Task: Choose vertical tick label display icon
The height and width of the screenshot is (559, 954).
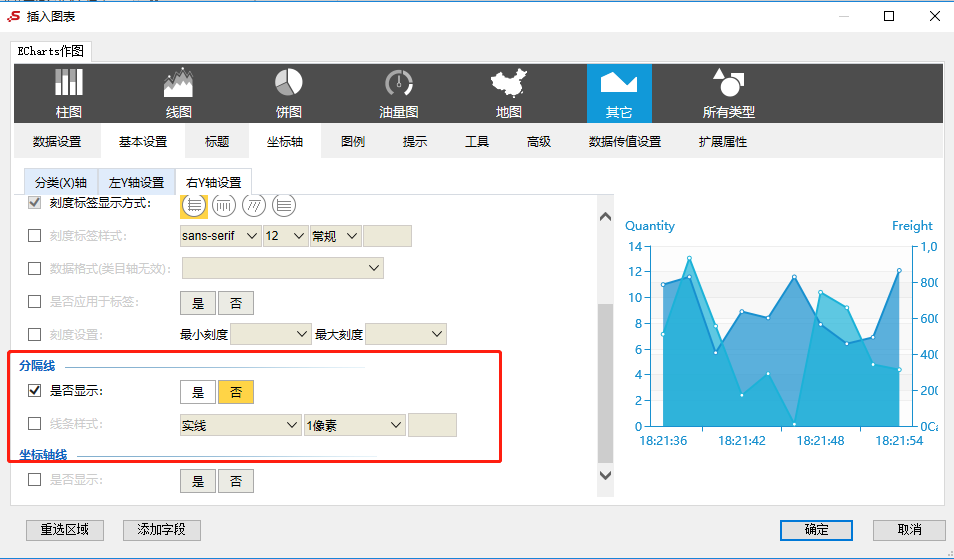Action: coord(224,206)
